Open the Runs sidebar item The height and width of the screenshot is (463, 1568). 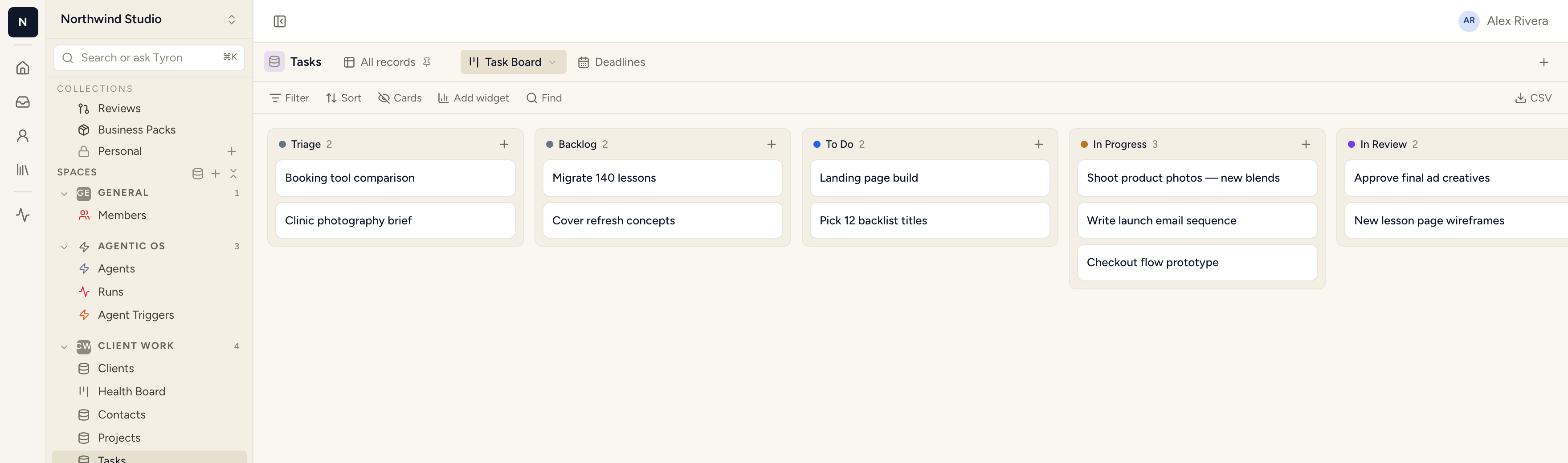pyautogui.click(x=149, y=292)
